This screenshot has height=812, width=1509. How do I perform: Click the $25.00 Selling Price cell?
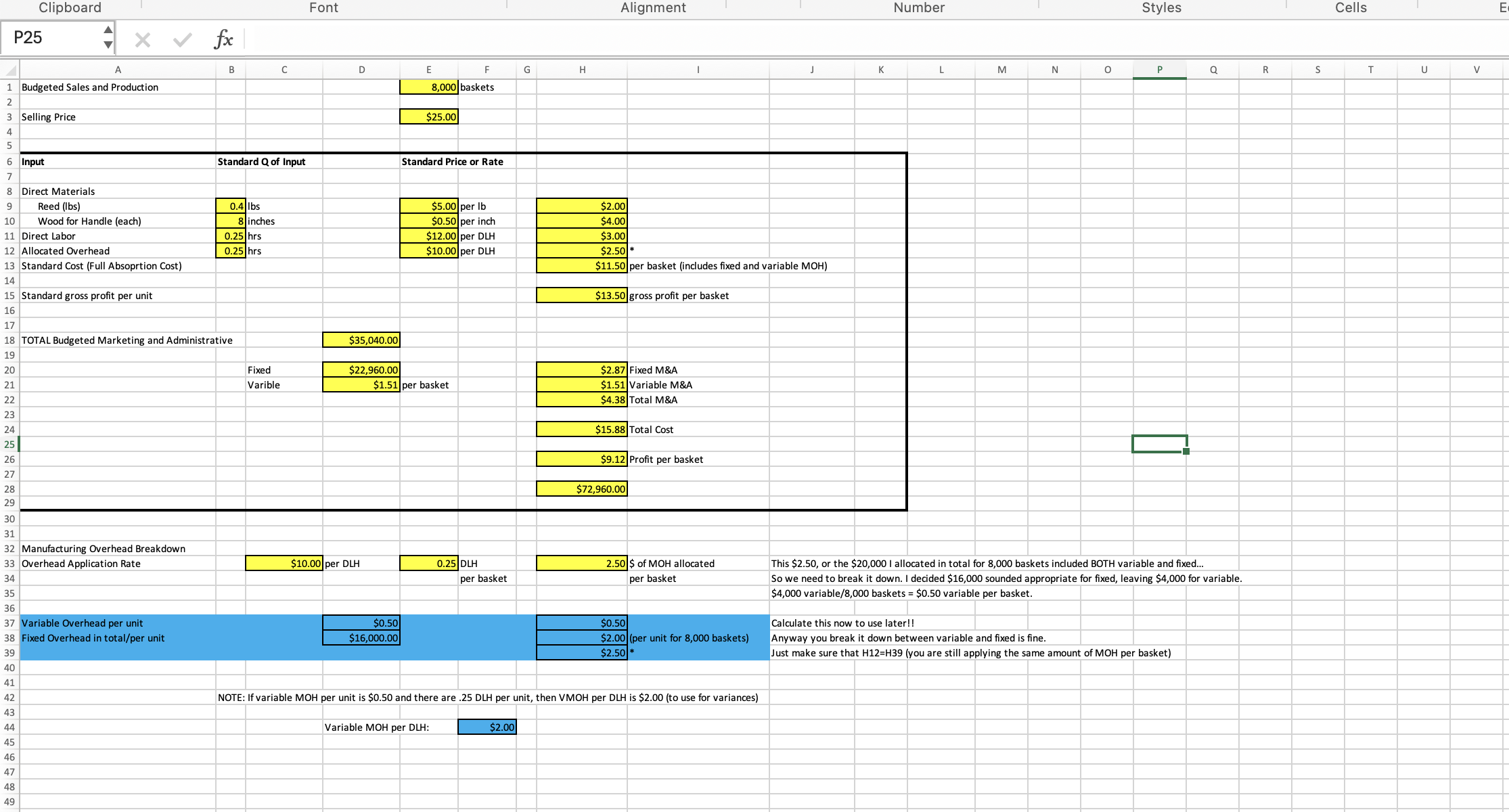click(429, 117)
